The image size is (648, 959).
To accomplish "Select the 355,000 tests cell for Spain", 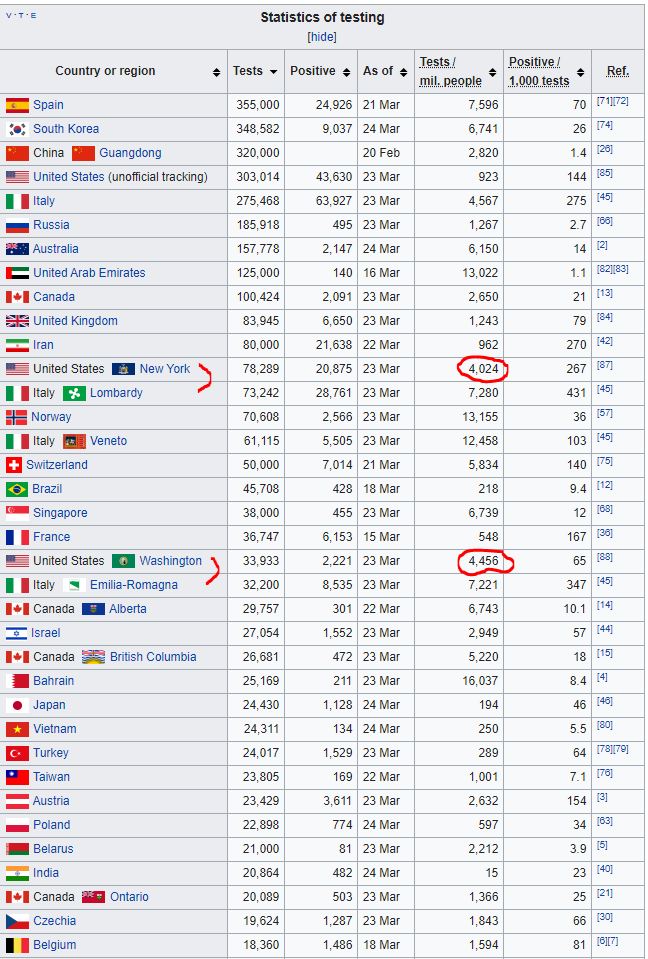I will [x=258, y=105].
